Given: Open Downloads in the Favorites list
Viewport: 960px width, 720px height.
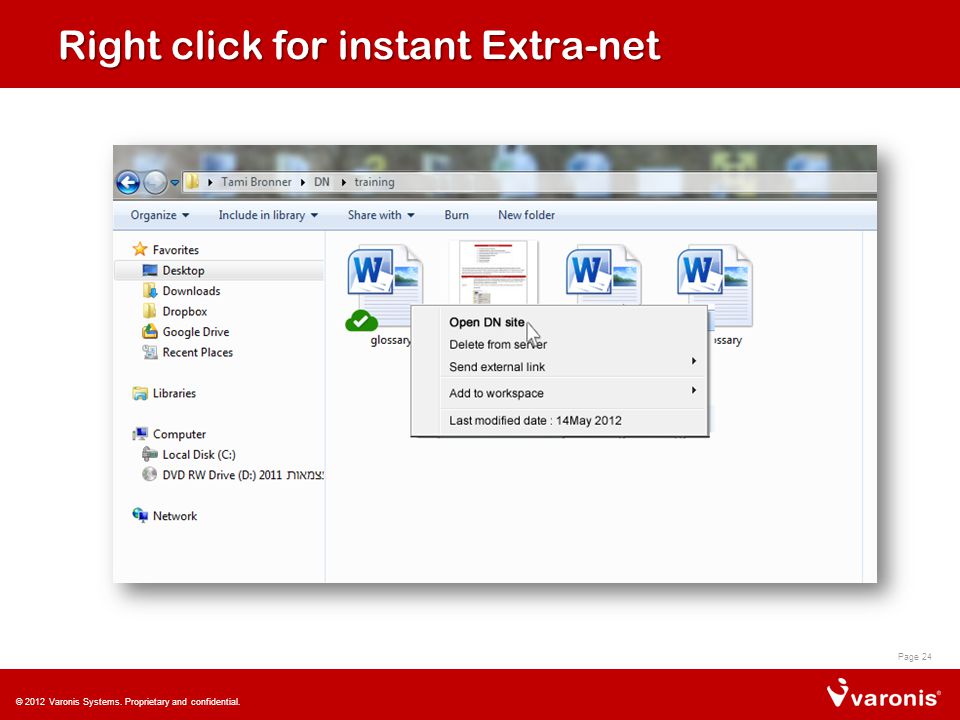Looking at the screenshot, I should click(191, 291).
